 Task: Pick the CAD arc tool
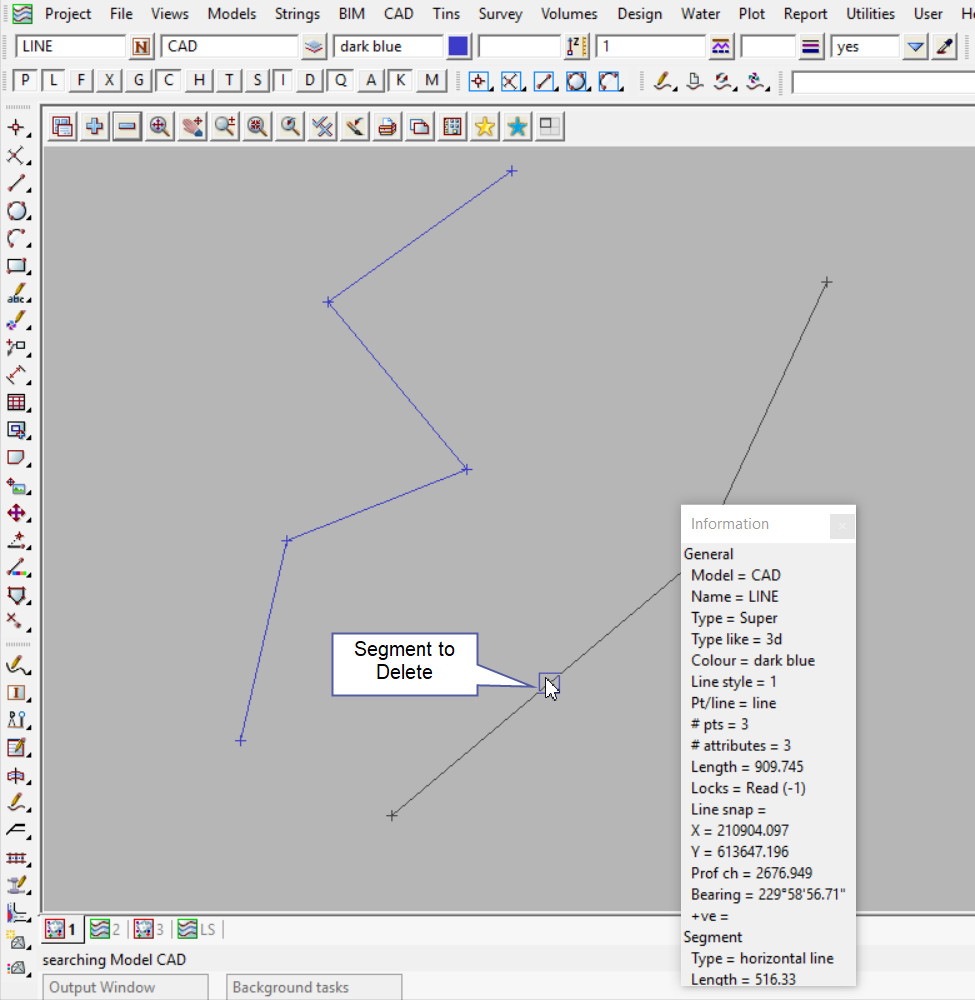point(16,239)
